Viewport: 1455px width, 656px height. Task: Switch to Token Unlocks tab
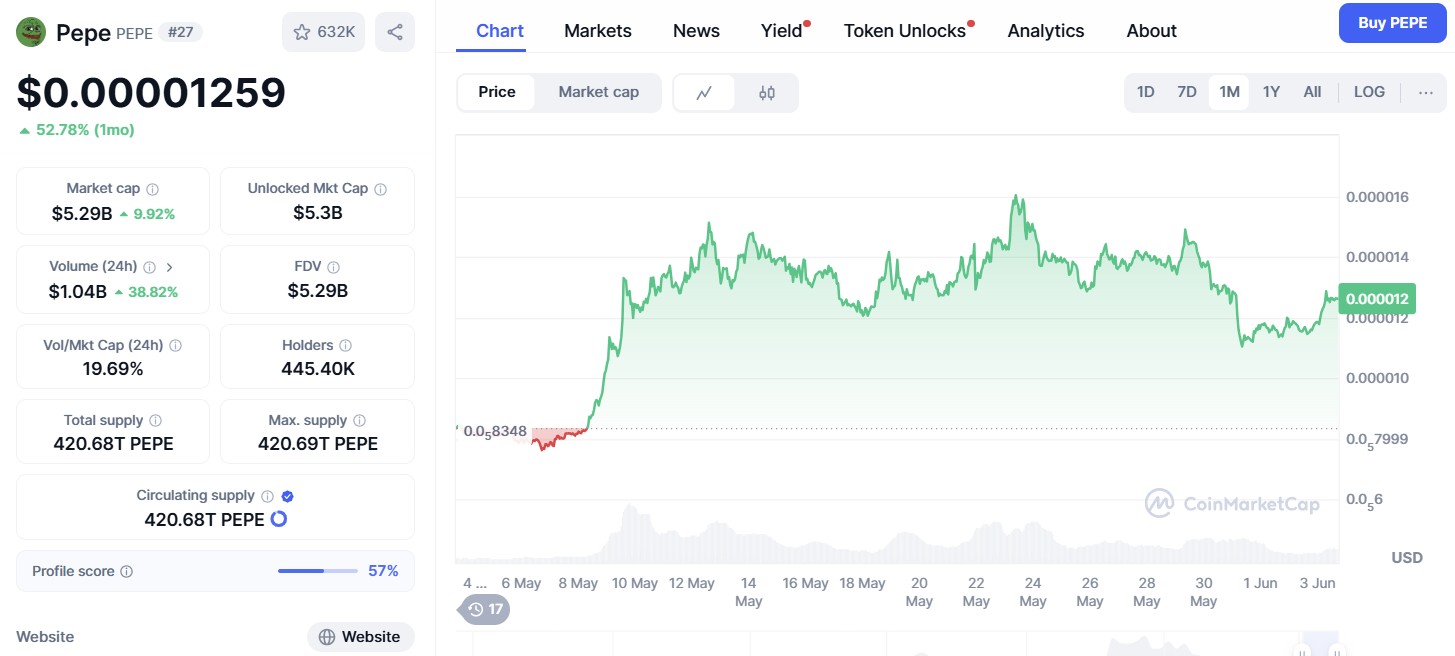tap(904, 31)
